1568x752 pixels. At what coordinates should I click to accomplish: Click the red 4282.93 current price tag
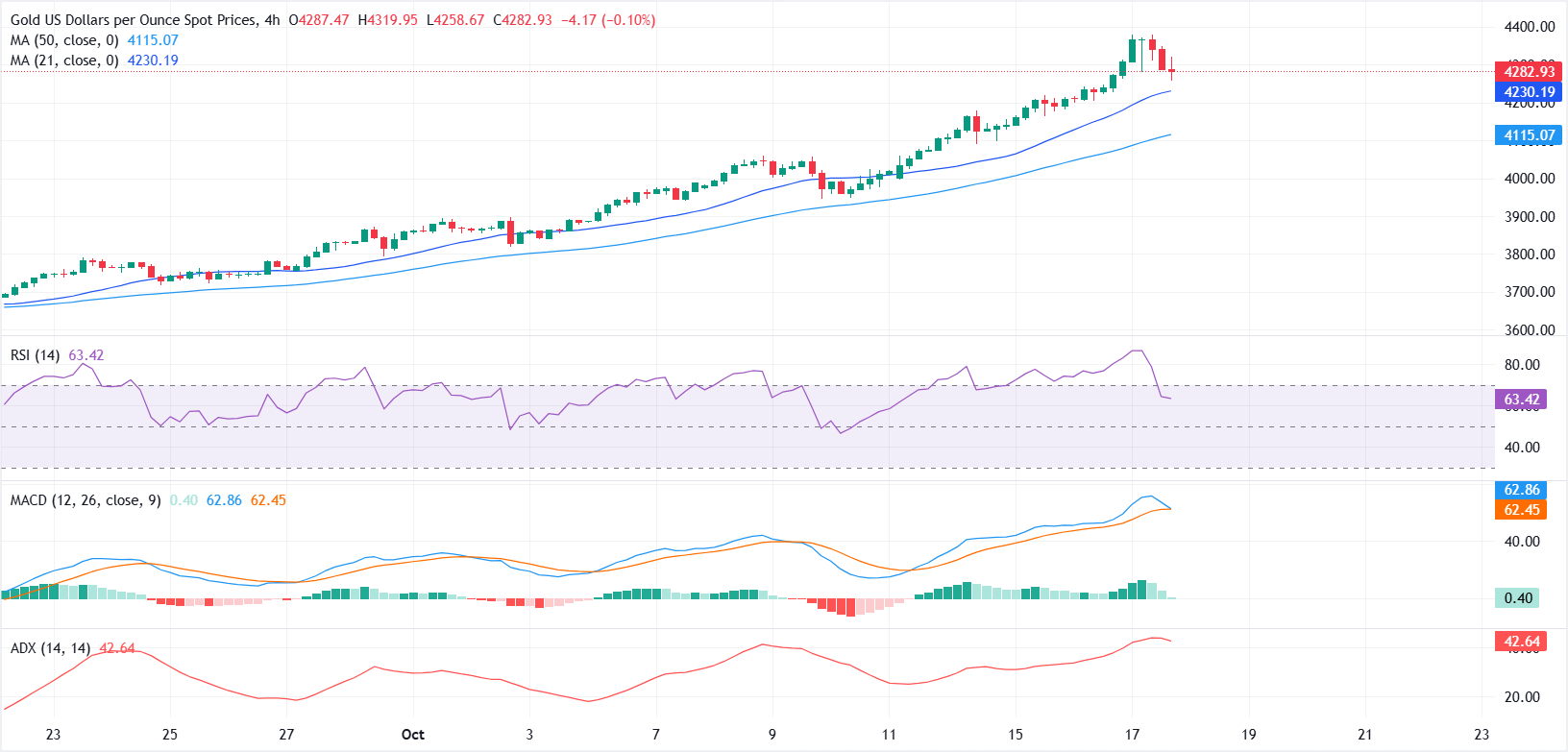coord(1529,72)
